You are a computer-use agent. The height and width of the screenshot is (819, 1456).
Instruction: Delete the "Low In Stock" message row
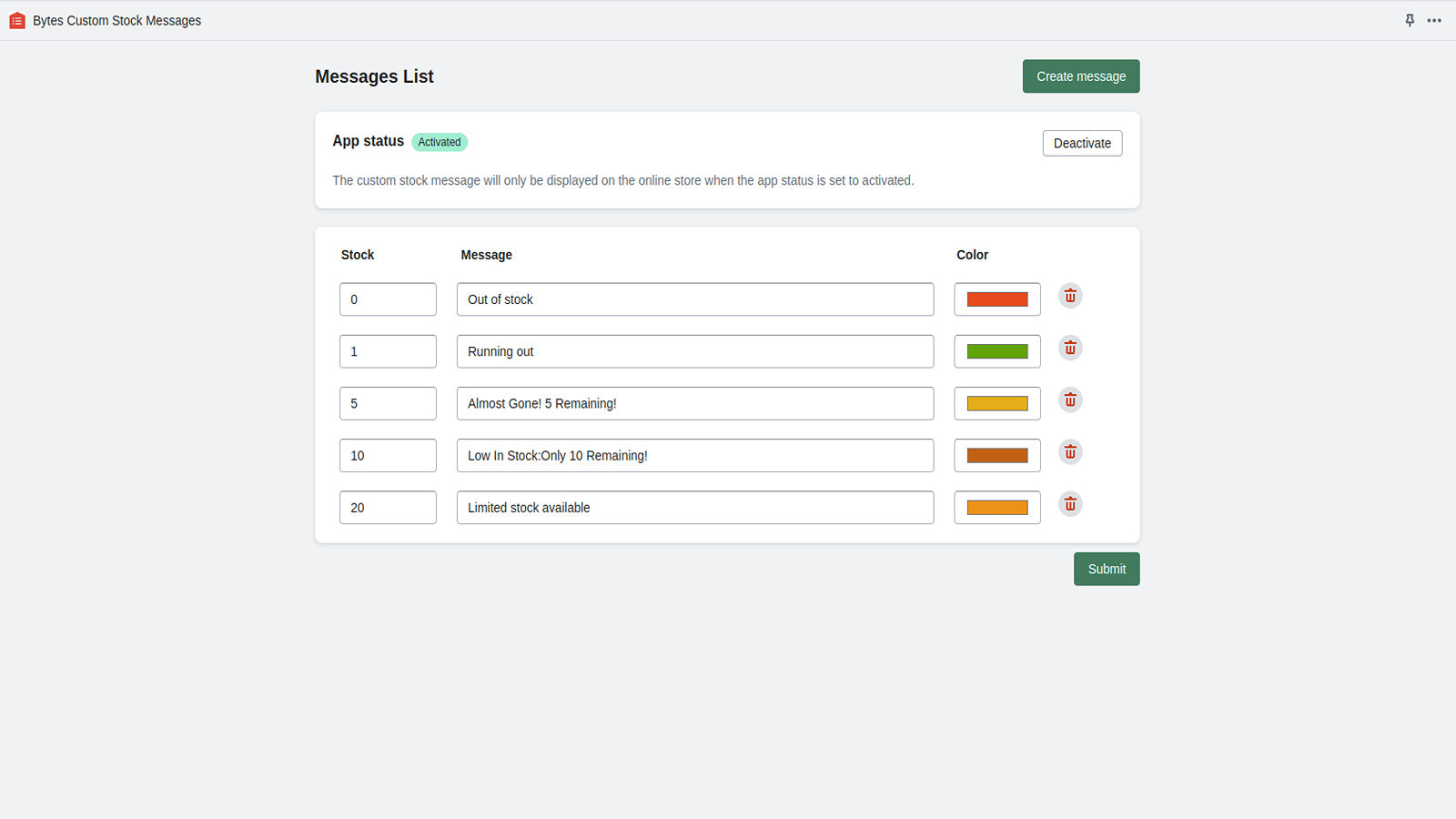[1070, 452]
